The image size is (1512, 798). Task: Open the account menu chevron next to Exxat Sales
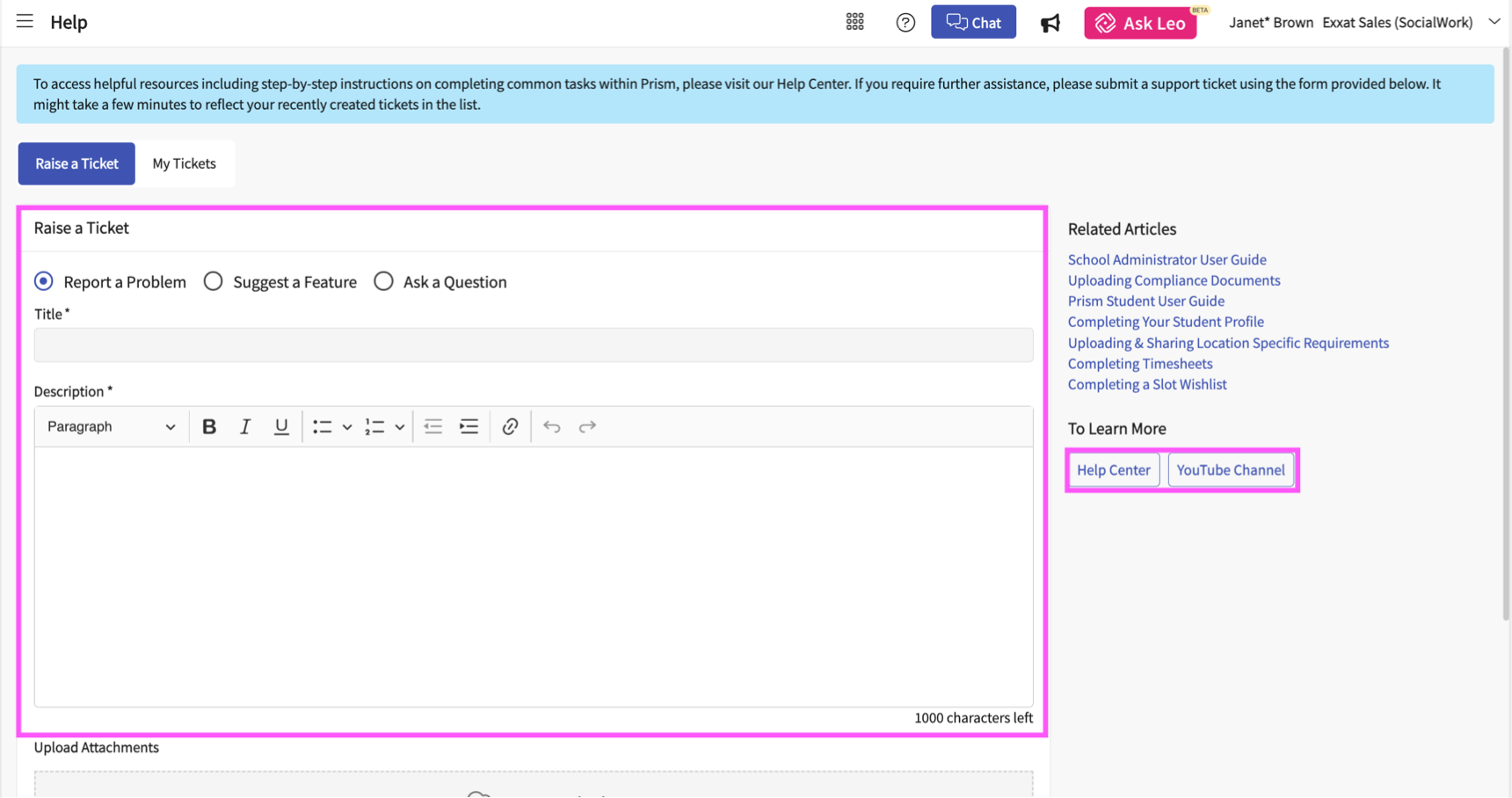(1494, 21)
